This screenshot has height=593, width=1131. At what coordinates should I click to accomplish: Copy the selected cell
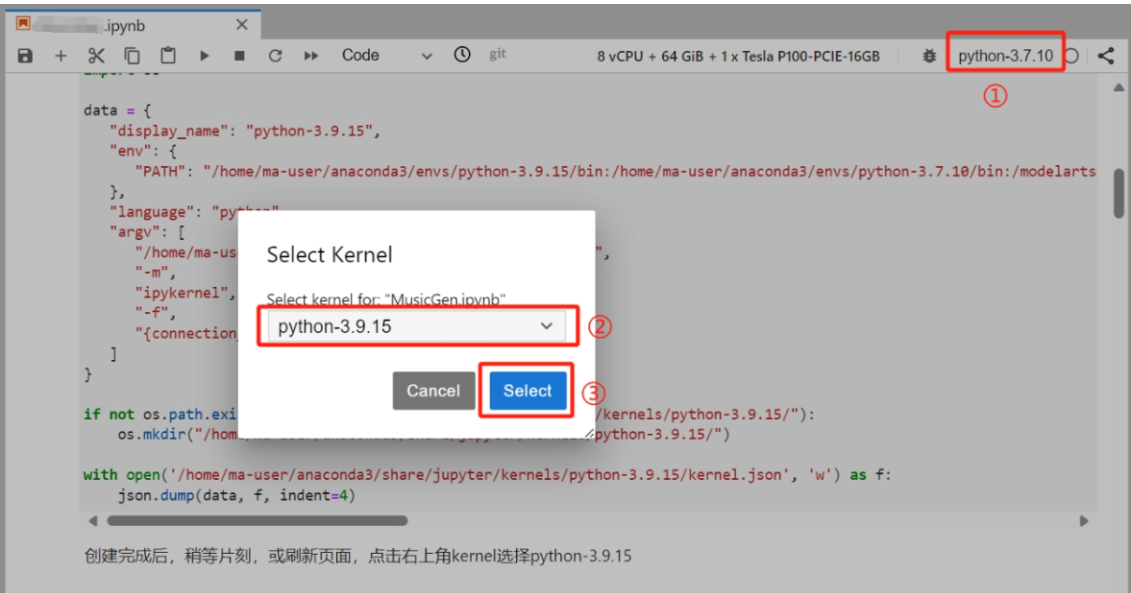(132, 56)
